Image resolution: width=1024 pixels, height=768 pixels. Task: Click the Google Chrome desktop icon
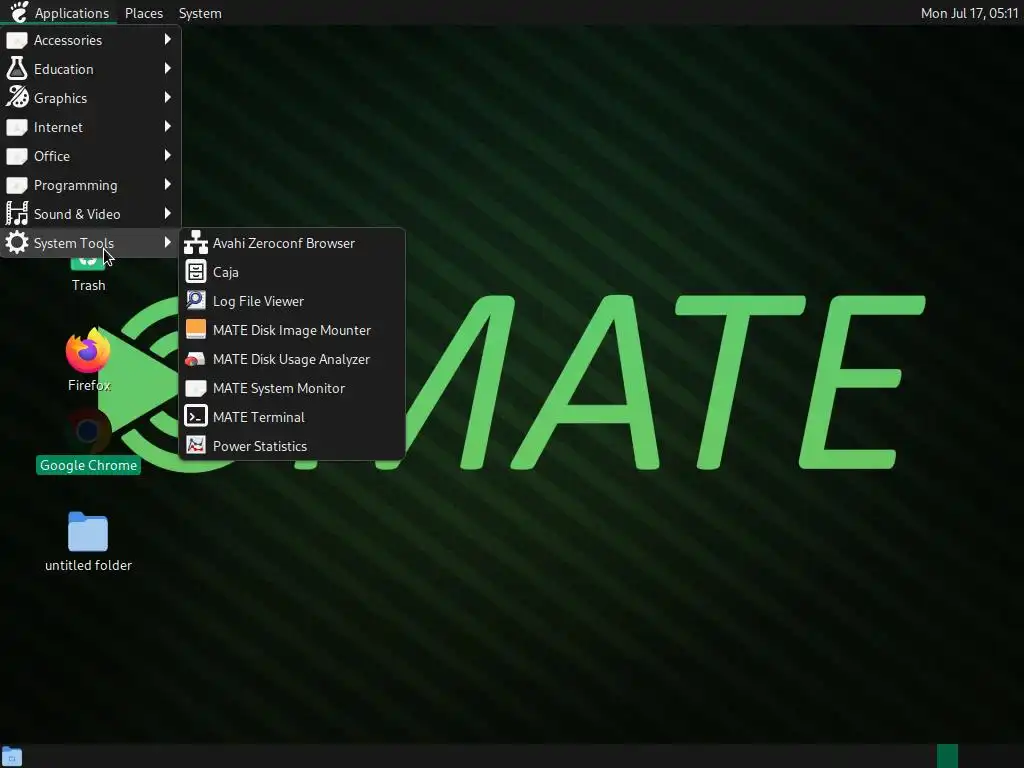click(88, 431)
